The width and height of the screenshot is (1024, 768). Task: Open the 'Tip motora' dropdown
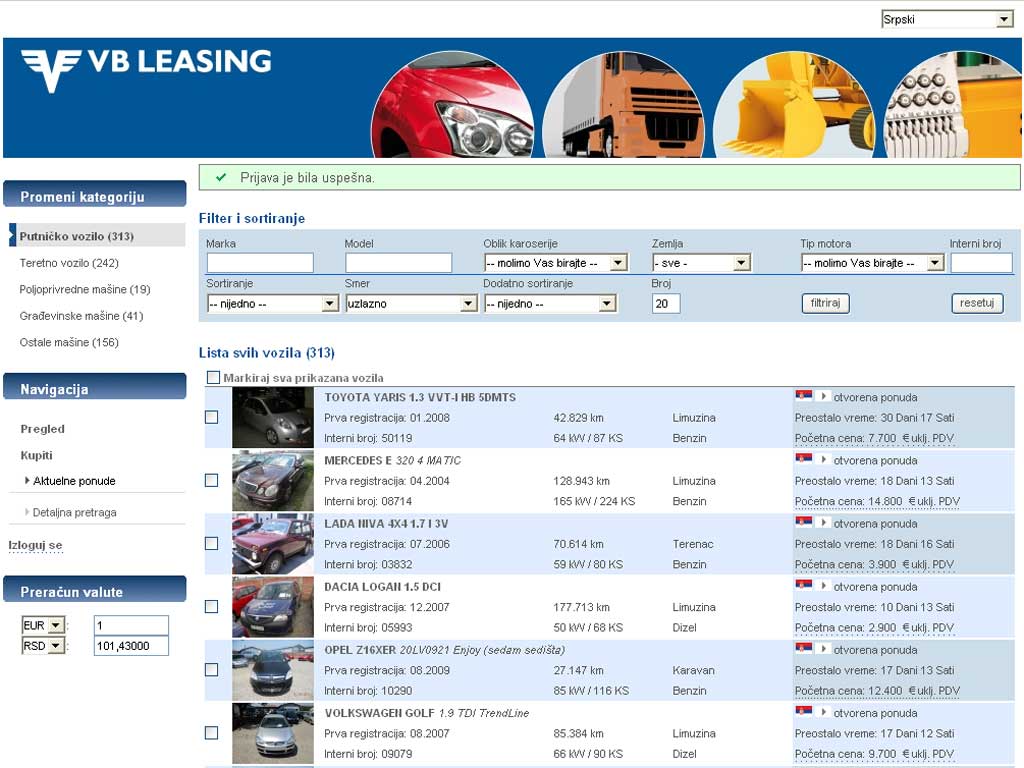point(872,263)
